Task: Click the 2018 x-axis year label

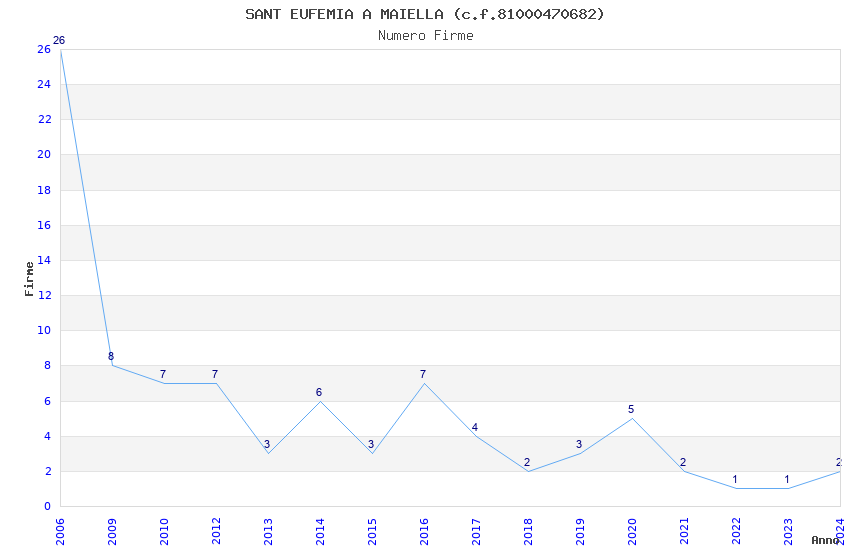Action: click(528, 532)
